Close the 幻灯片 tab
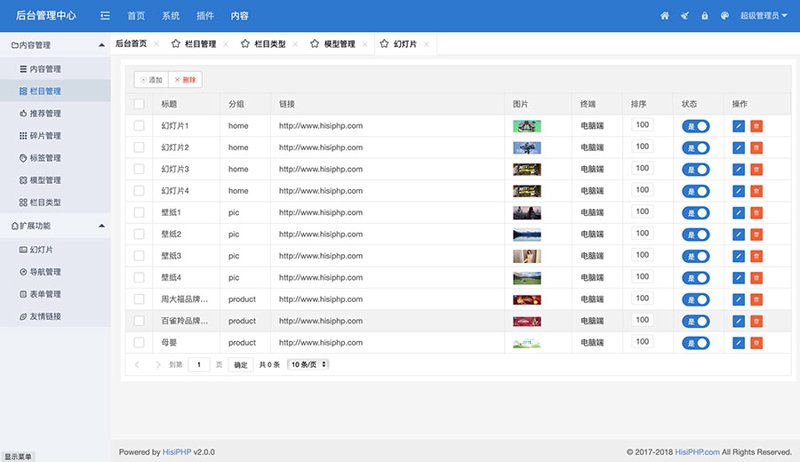 426,44
